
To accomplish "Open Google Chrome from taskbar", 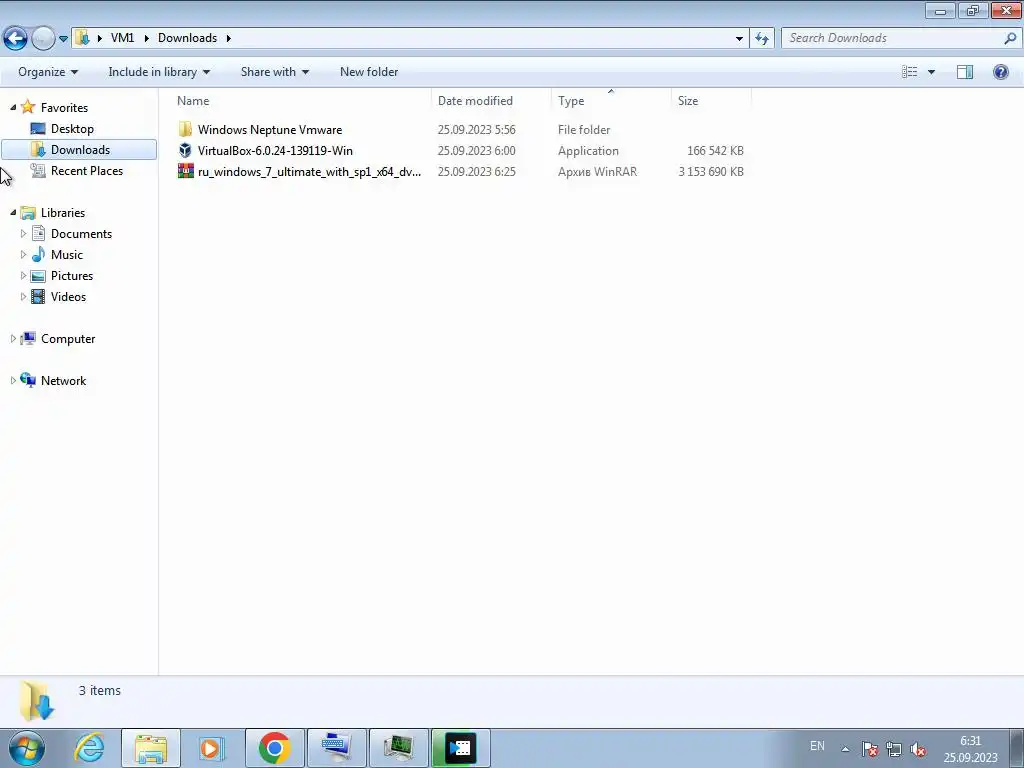I will [274, 748].
